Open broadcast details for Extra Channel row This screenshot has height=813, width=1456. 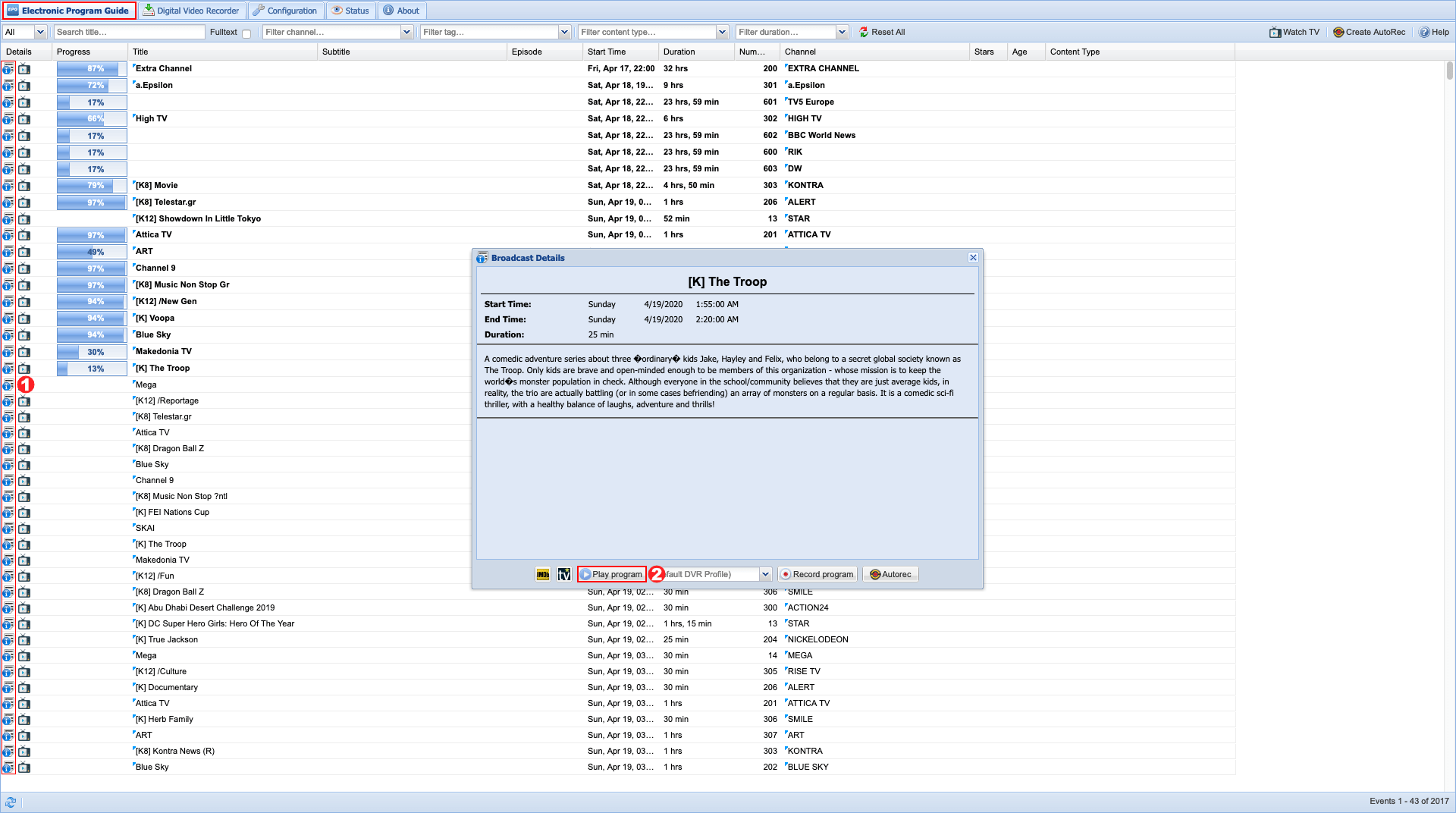tap(8, 69)
